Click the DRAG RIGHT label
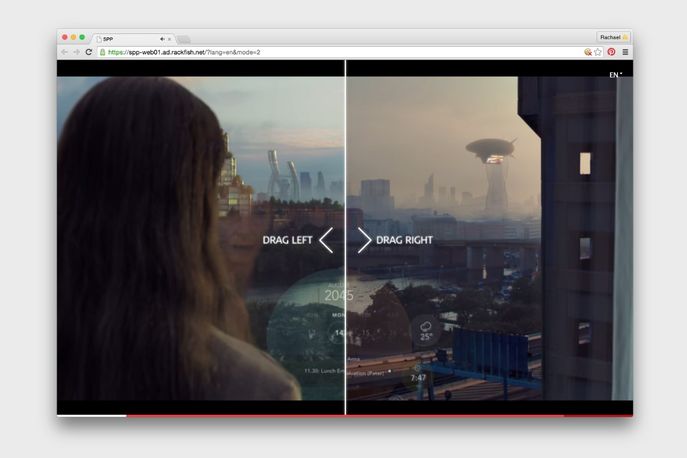This screenshot has width=687, height=458. pos(406,240)
